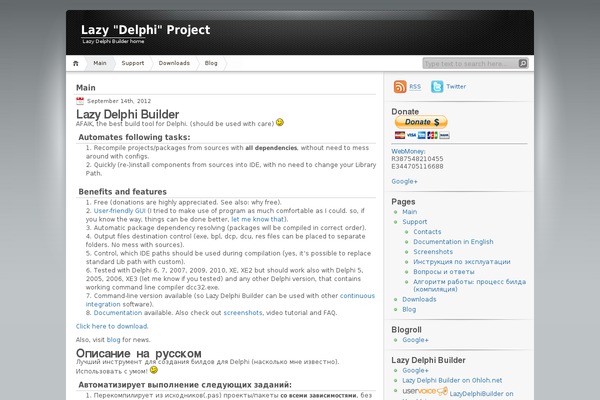This screenshot has height=400, width=600.
Task: Open Support in Pages list
Action: pyautogui.click(x=414, y=222)
